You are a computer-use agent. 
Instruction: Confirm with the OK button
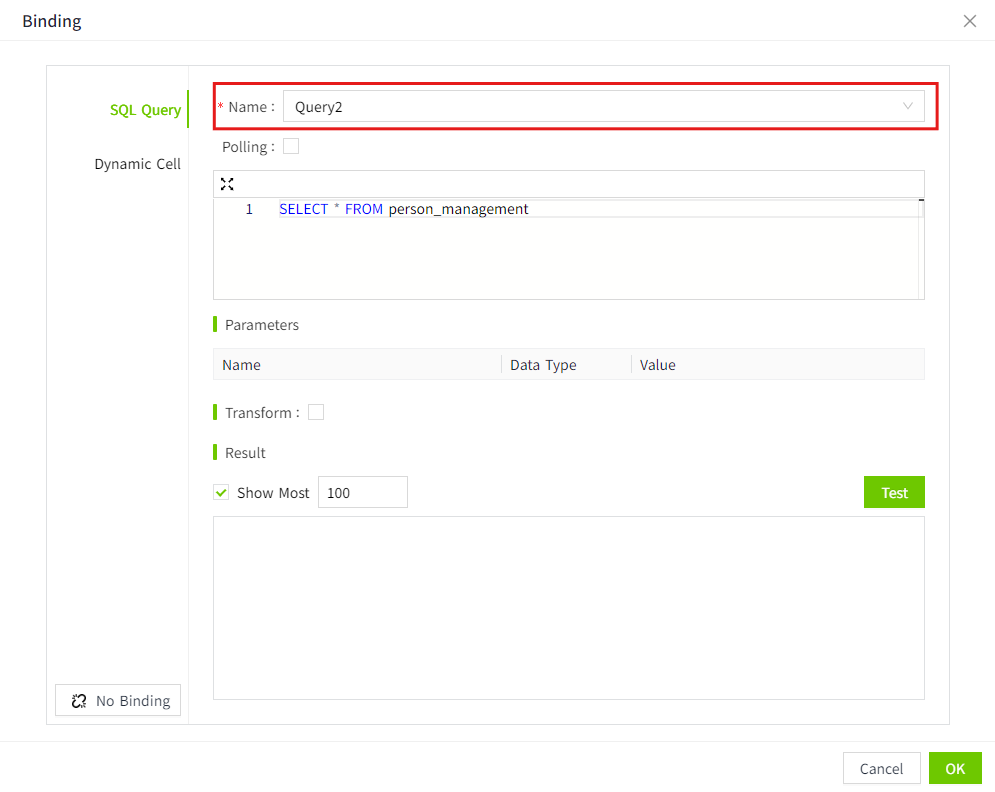(x=955, y=769)
